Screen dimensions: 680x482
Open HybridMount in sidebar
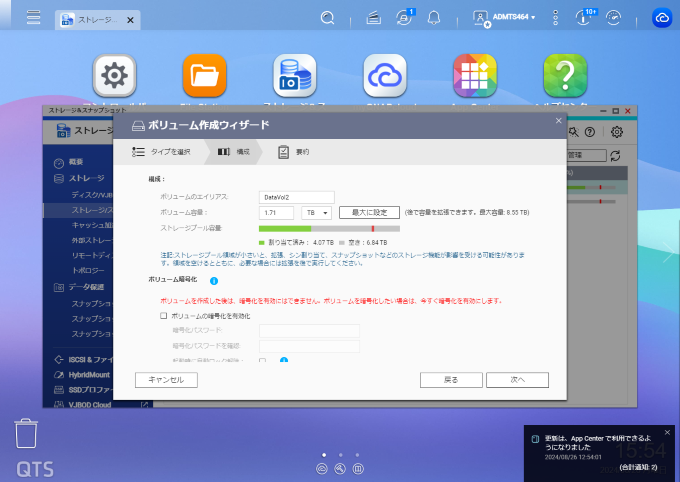coord(82,375)
